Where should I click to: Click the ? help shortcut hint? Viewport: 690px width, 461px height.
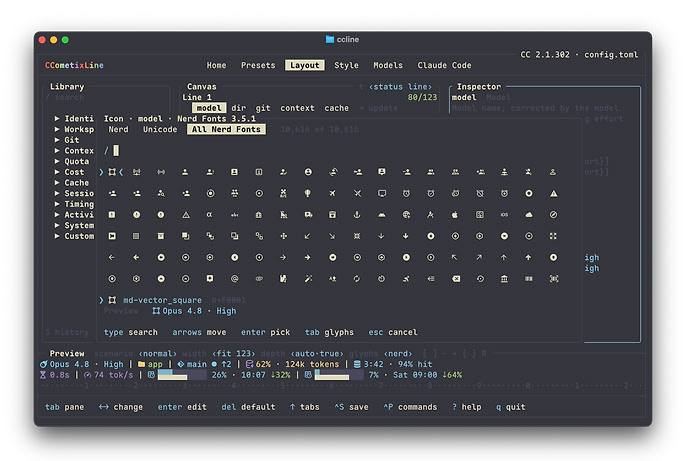click(466, 407)
